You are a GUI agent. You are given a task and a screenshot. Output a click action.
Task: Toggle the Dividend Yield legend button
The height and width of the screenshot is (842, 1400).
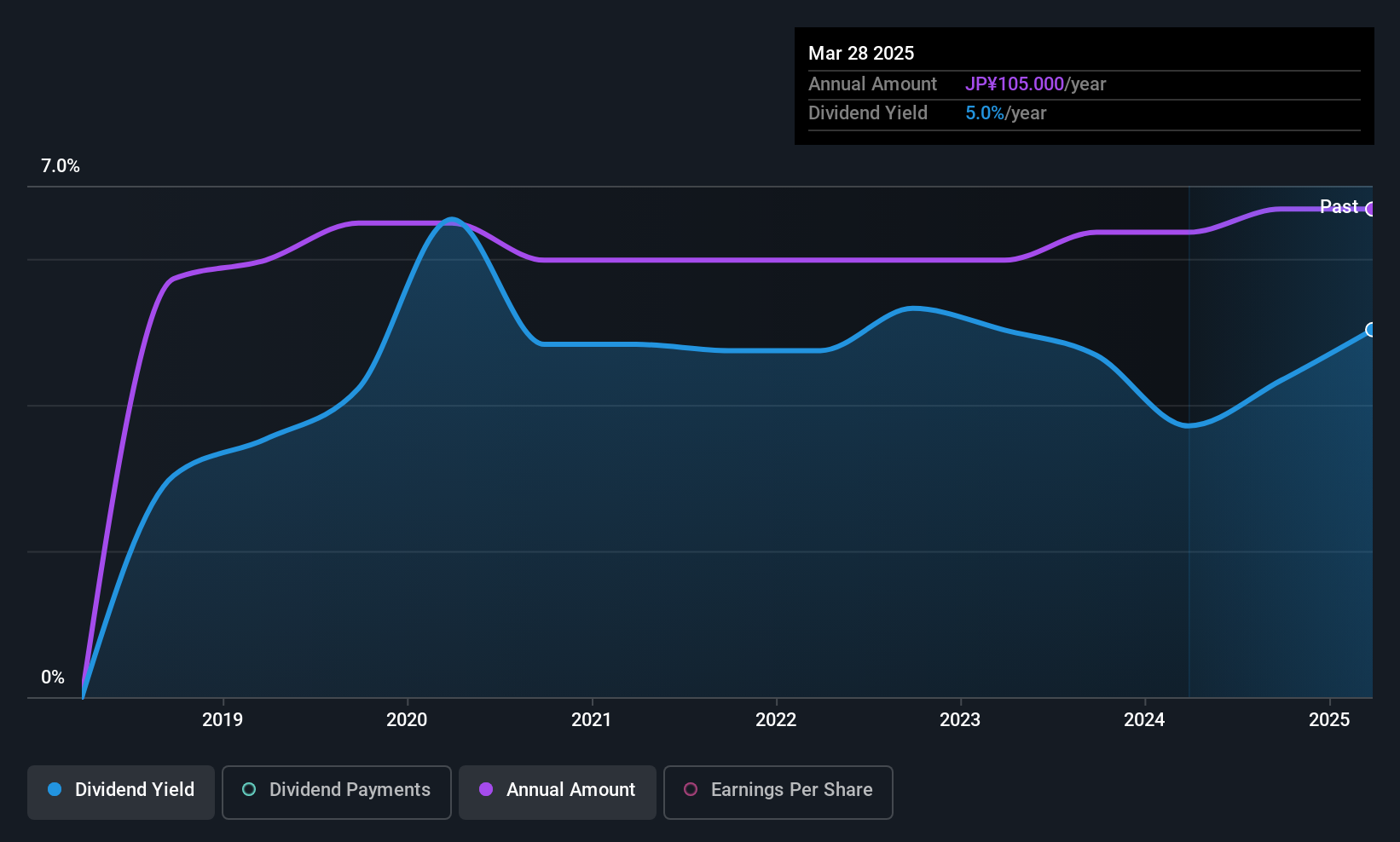pos(121,790)
